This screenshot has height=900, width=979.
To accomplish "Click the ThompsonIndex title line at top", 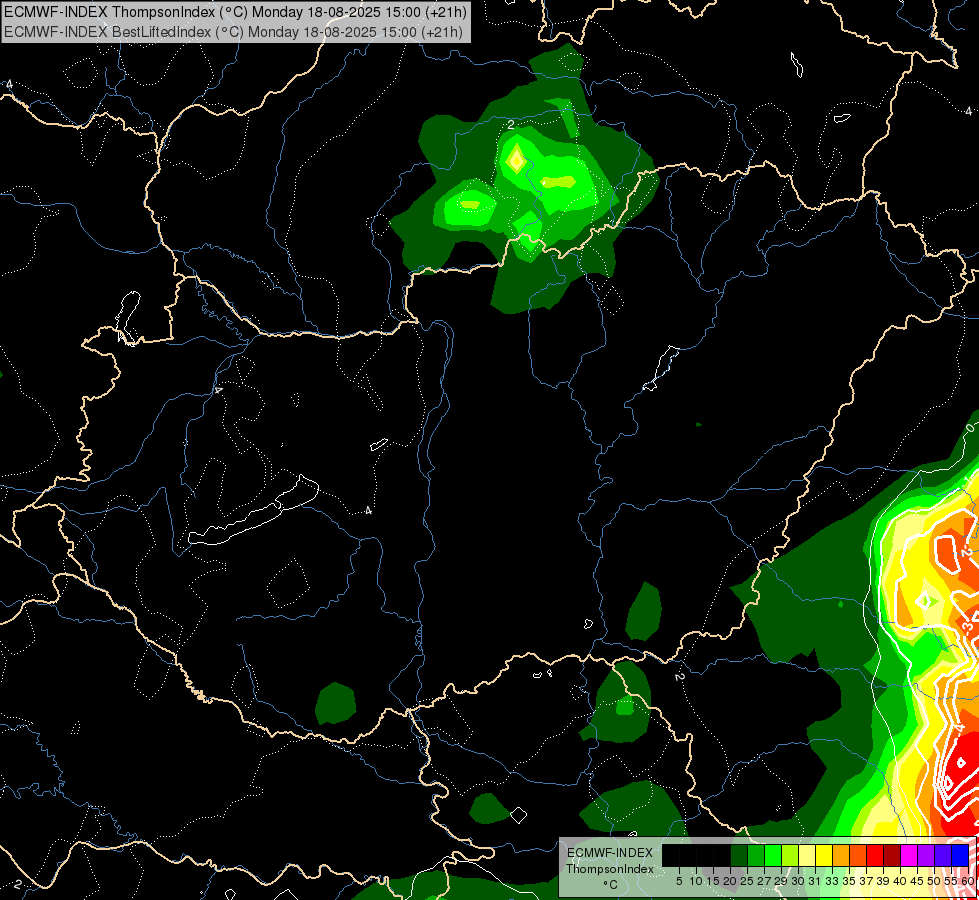I will tap(235, 12).
